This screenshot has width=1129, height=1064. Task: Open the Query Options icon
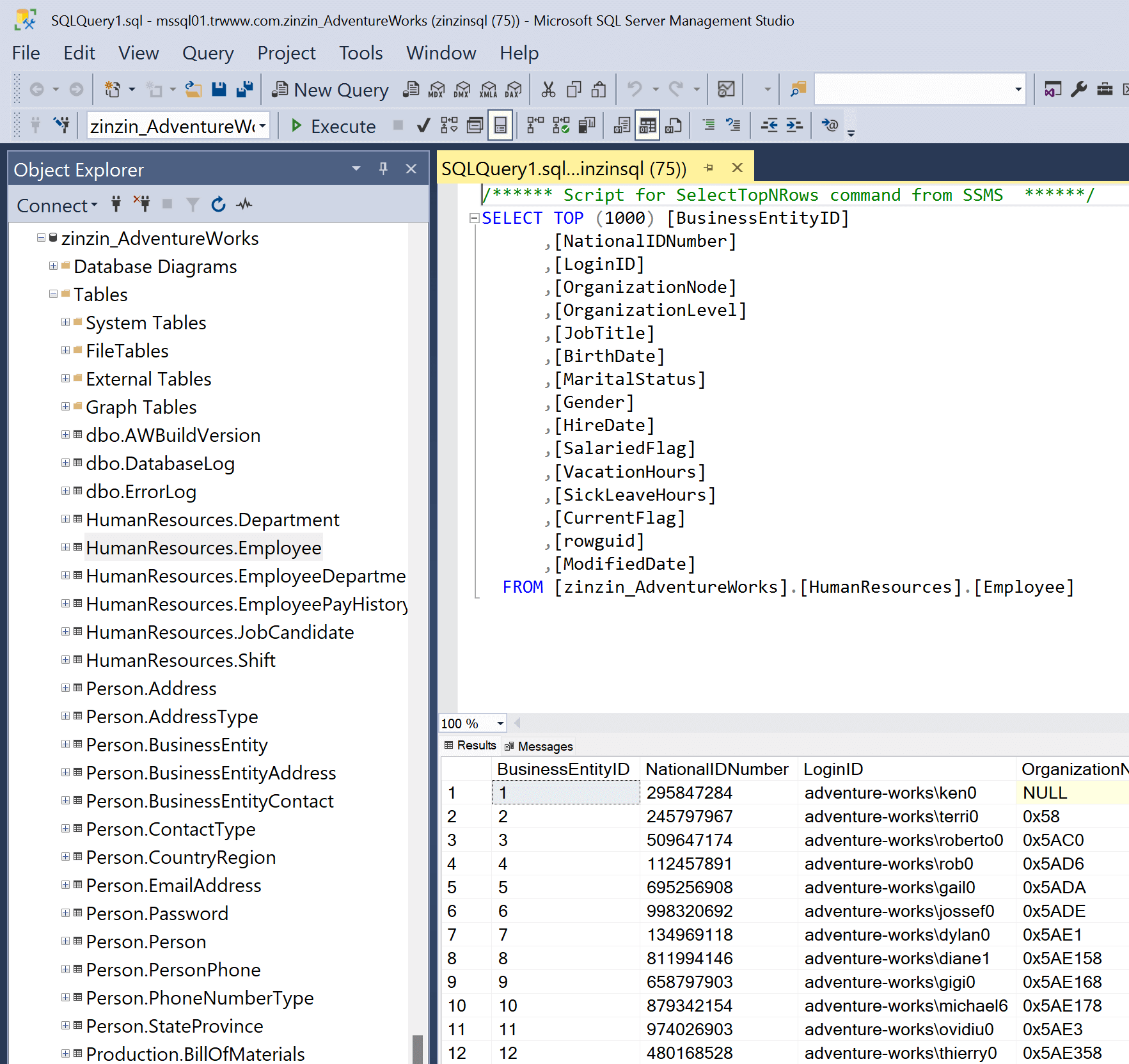(475, 125)
